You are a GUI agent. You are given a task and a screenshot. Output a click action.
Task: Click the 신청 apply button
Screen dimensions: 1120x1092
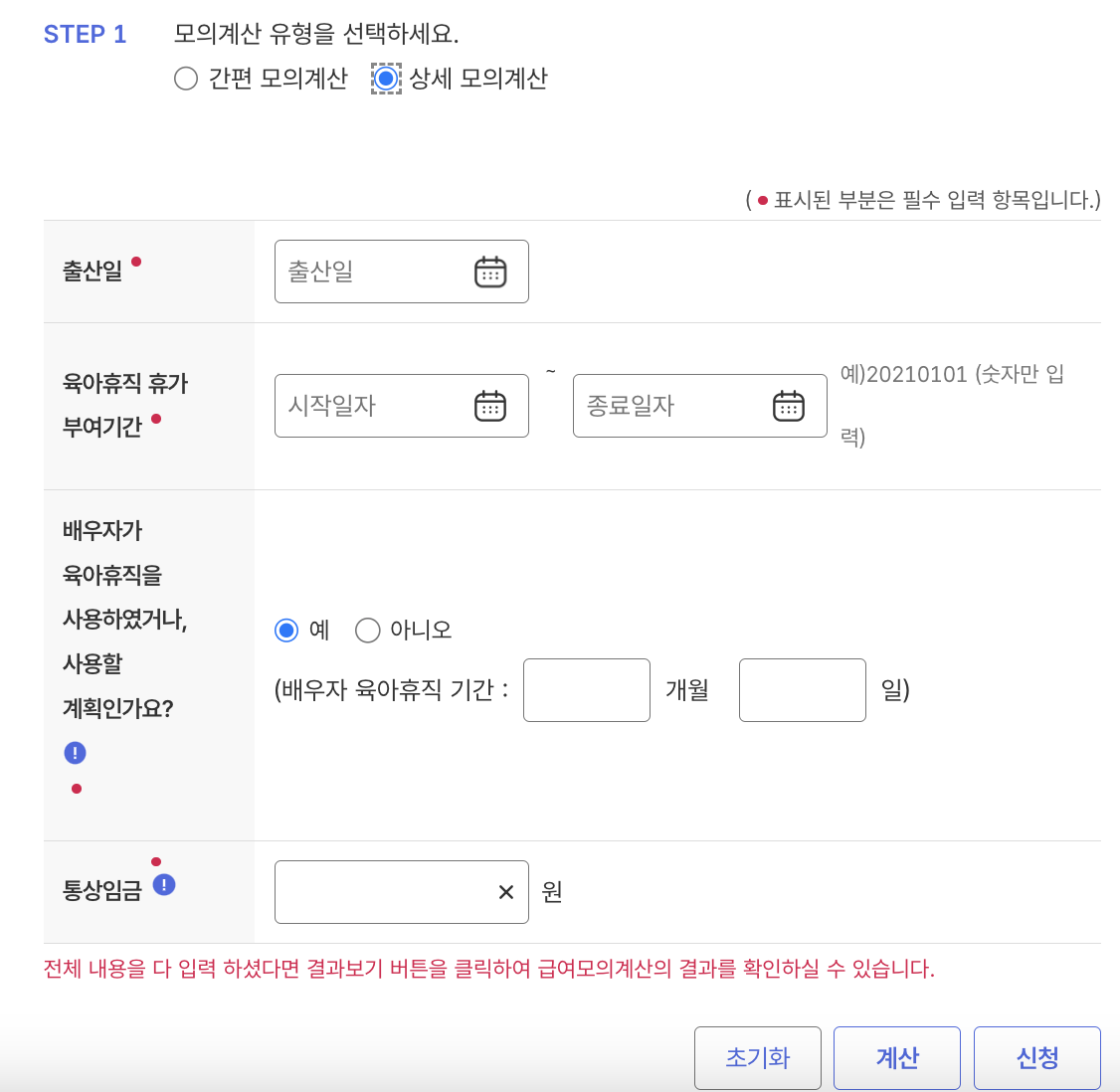[x=1036, y=1057]
